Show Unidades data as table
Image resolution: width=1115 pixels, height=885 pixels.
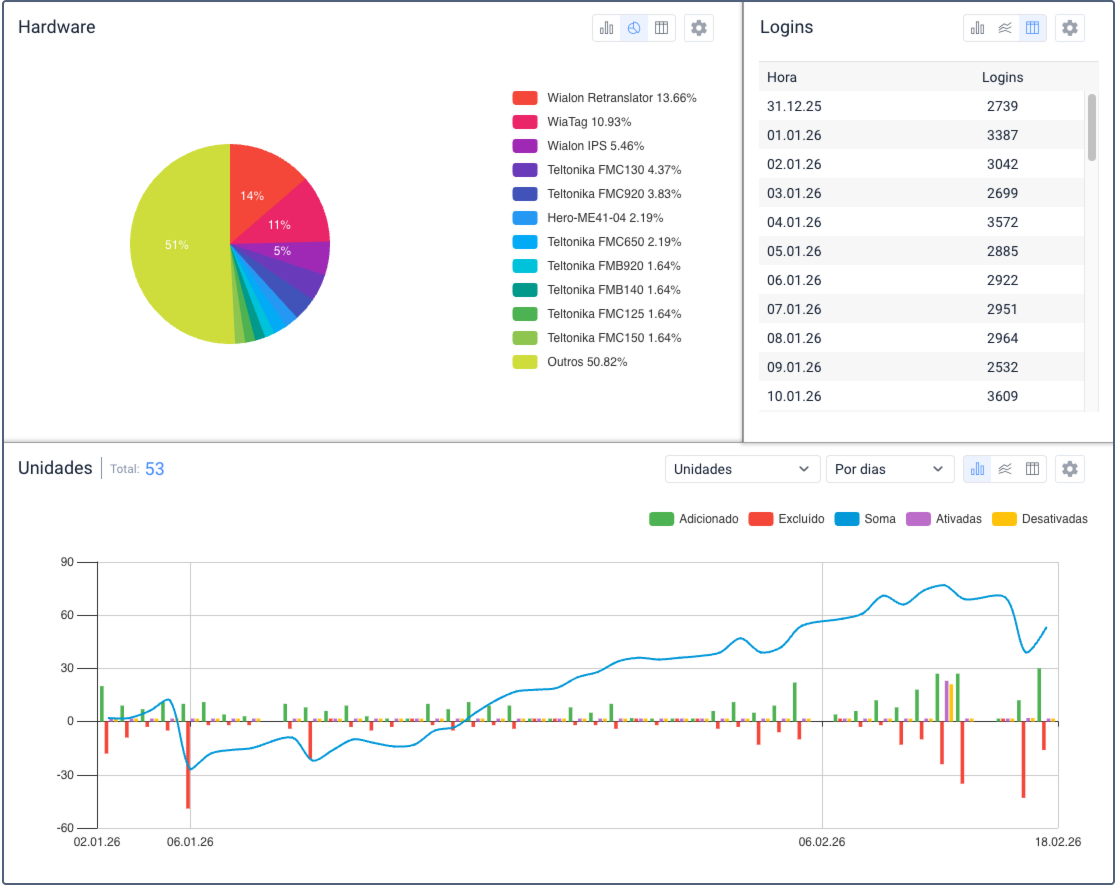coord(1033,469)
